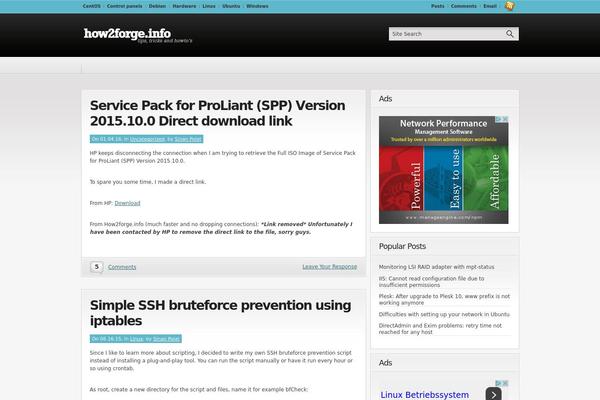Click the search magnifier icon
600x400 pixels.
pyautogui.click(x=510, y=34)
